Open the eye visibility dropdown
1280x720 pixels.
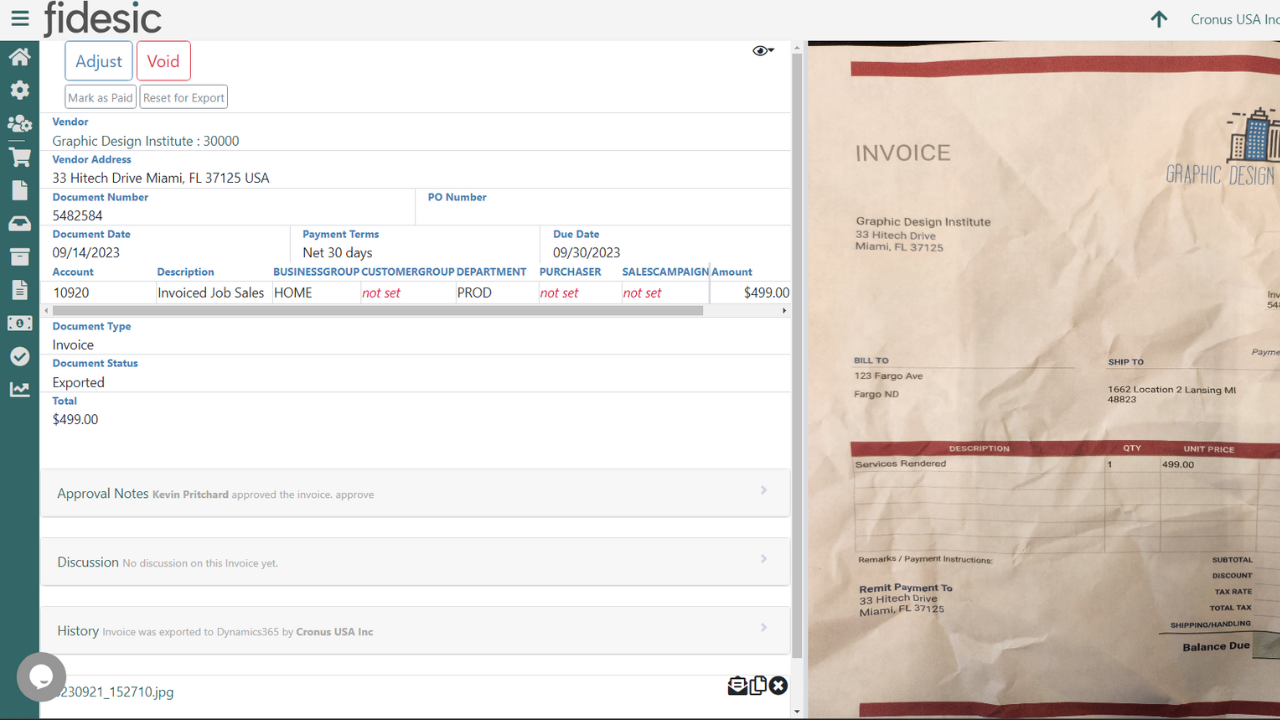763,51
